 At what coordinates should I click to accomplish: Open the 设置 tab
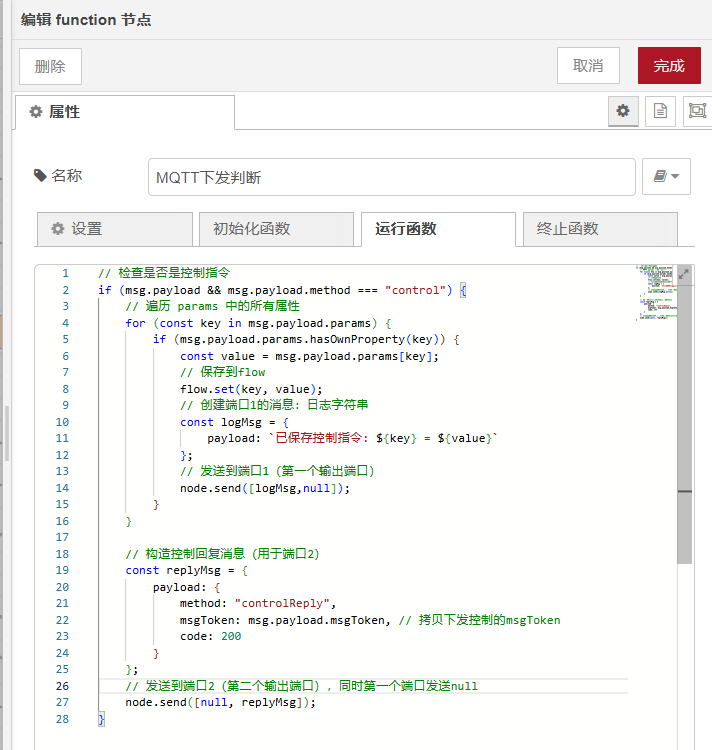113,229
